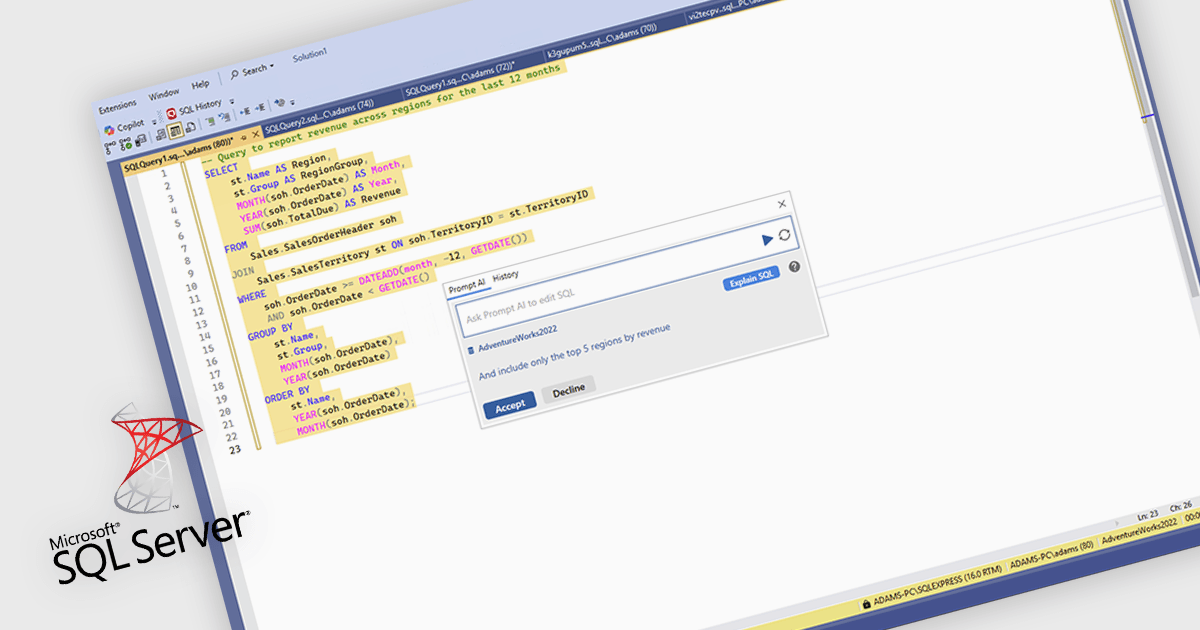Open the toolbar overflow after SQL History
Image resolution: width=1200 pixels, height=630 pixels.
pyautogui.click(x=232, y=101)
